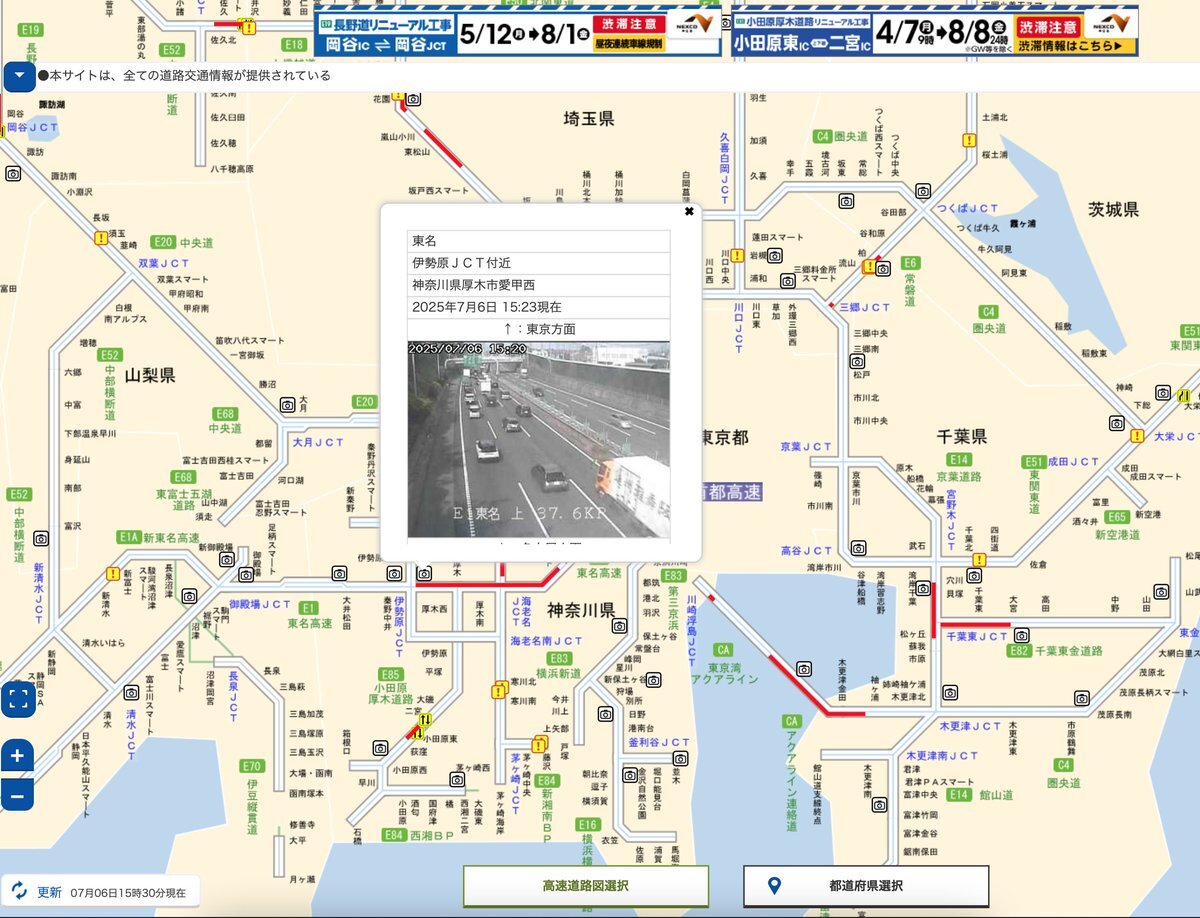The width and height of the screenshot is (1200, 918).
Task: Open the camera icon beside 金沢自然公園
Action: coord(629,775)
